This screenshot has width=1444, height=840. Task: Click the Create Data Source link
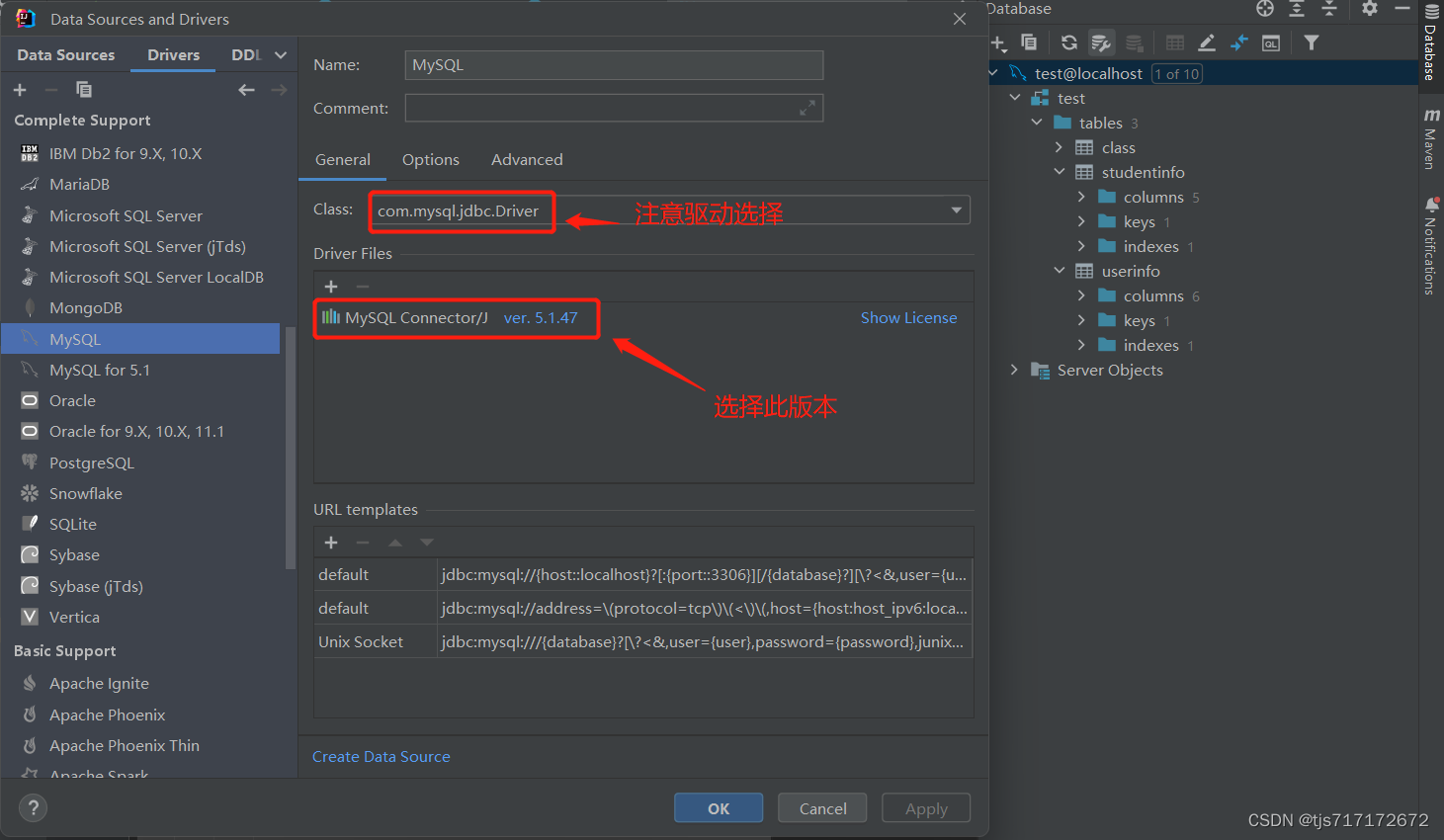tap(382, 757)
